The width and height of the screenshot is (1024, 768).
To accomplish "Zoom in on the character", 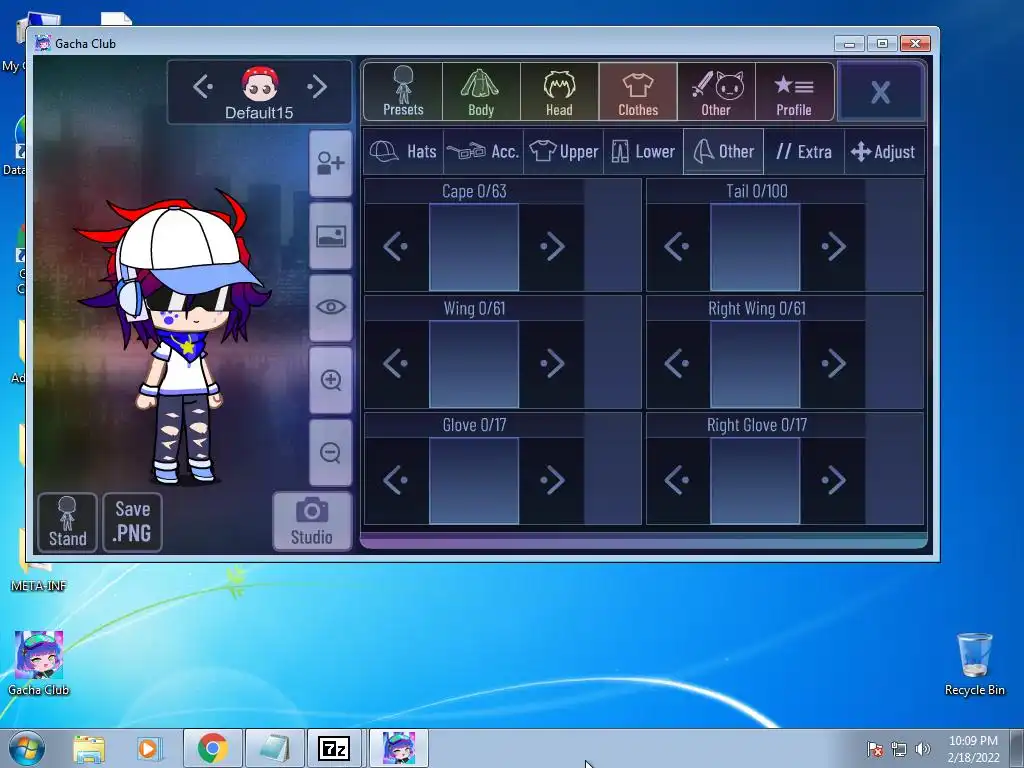I will (x=330, y=380).
